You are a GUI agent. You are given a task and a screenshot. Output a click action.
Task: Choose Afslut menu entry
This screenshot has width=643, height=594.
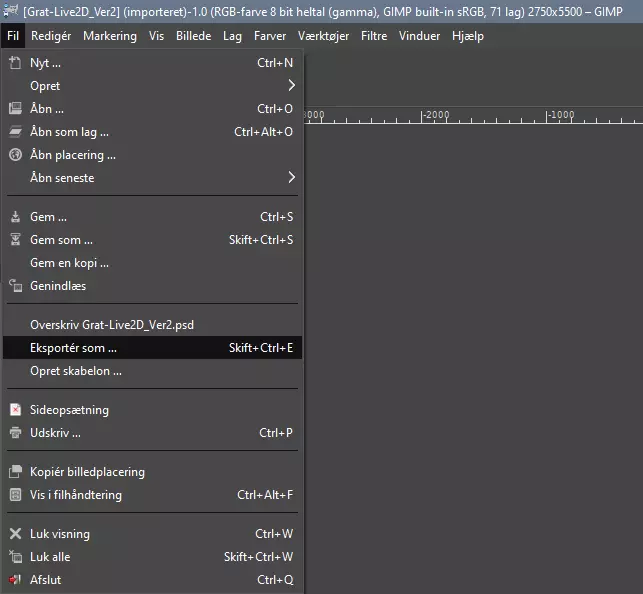[x=152, y=579]
